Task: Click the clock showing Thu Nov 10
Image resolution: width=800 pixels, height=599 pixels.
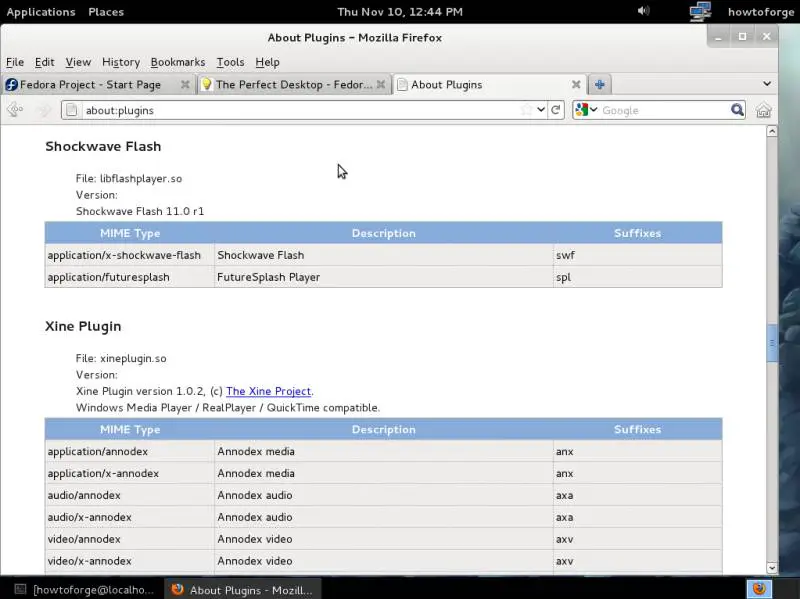Action: click(400, 12)
